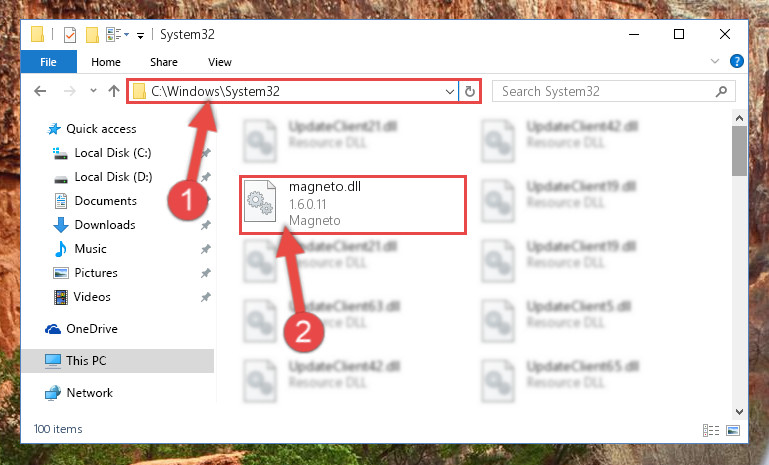Select the magneto.dll file
Viewport: 769px width, 465px height.
(x=352, y=204)
